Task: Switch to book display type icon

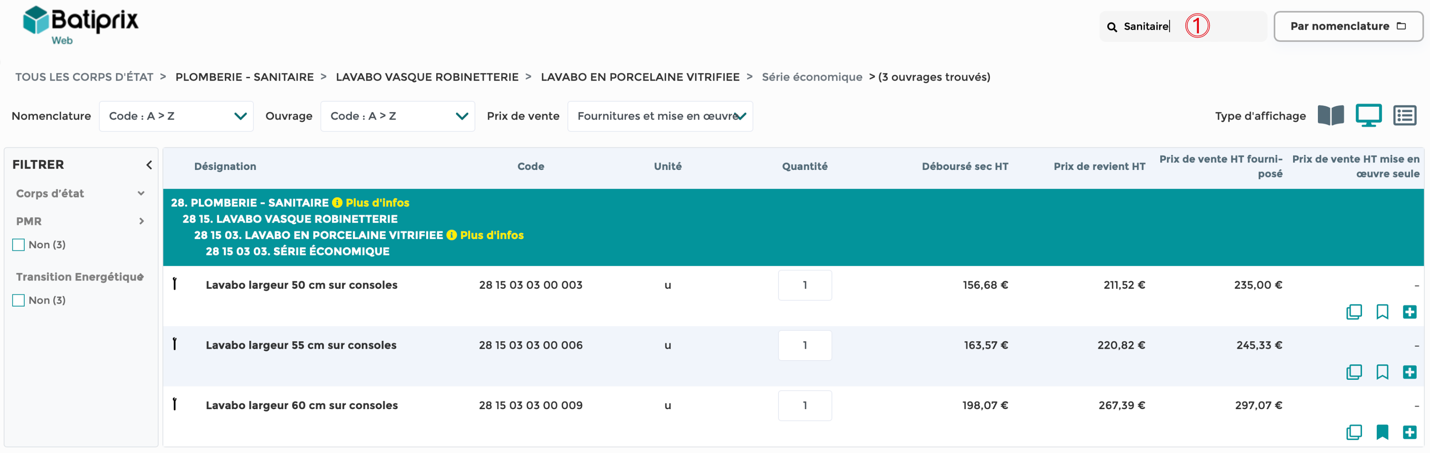Action: tap(1330, 116)
